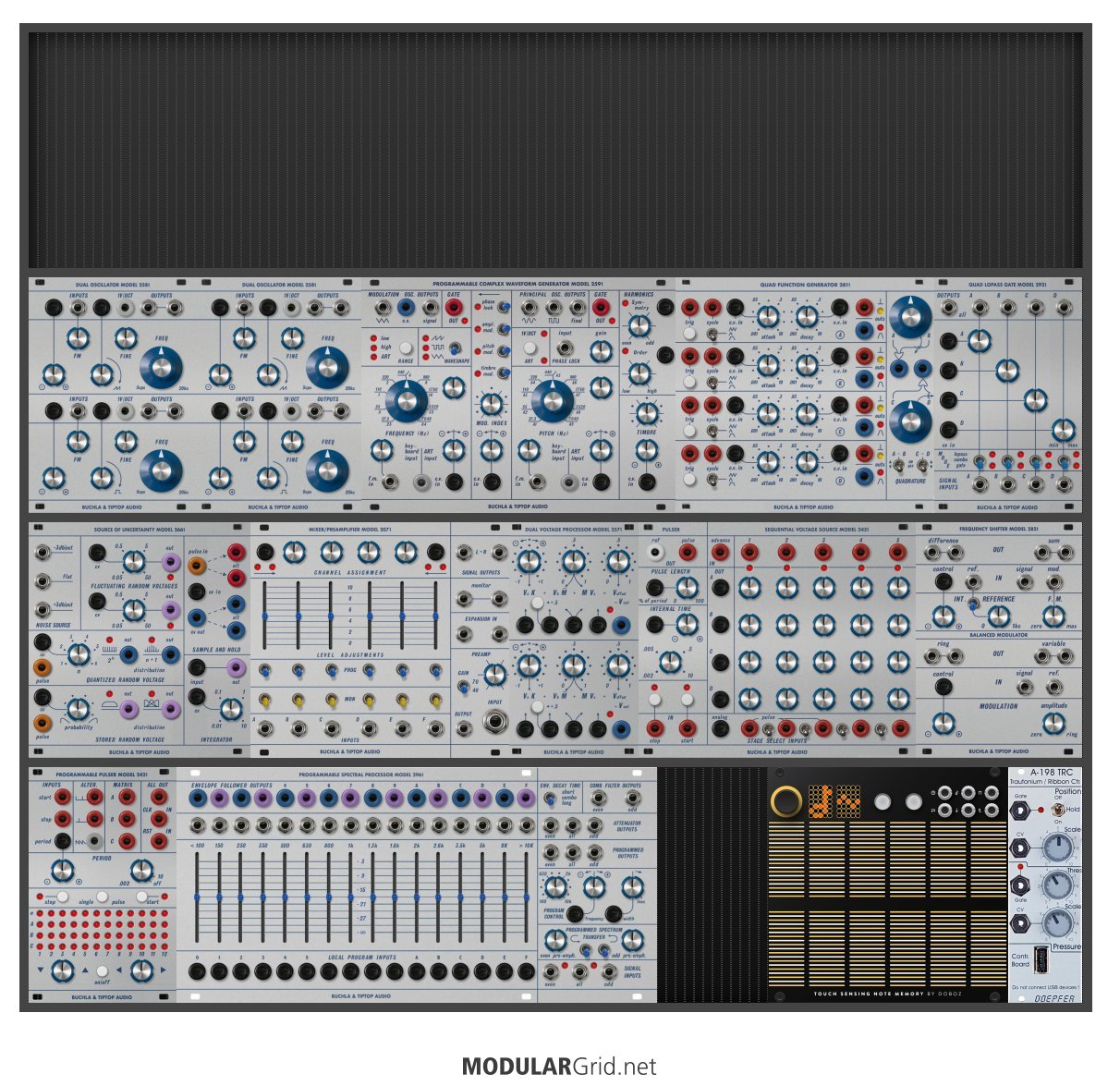
Task: Flip the channel A PROG switch on the Mixer
Action: pos(264,670)
